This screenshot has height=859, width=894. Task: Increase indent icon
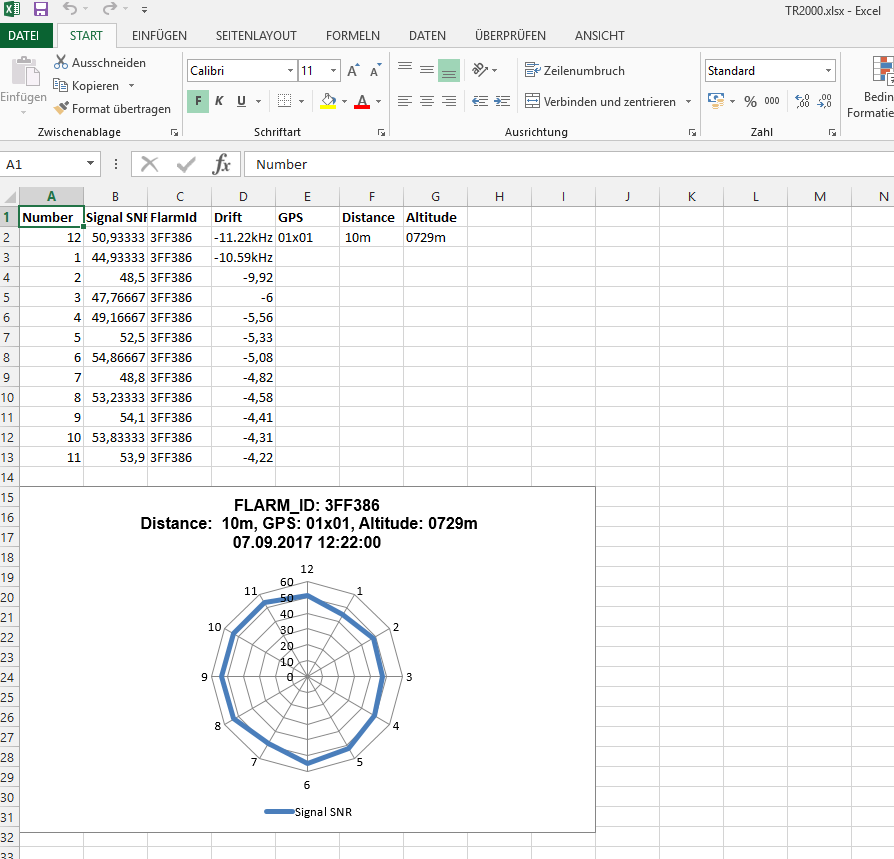tap(502, 101)
